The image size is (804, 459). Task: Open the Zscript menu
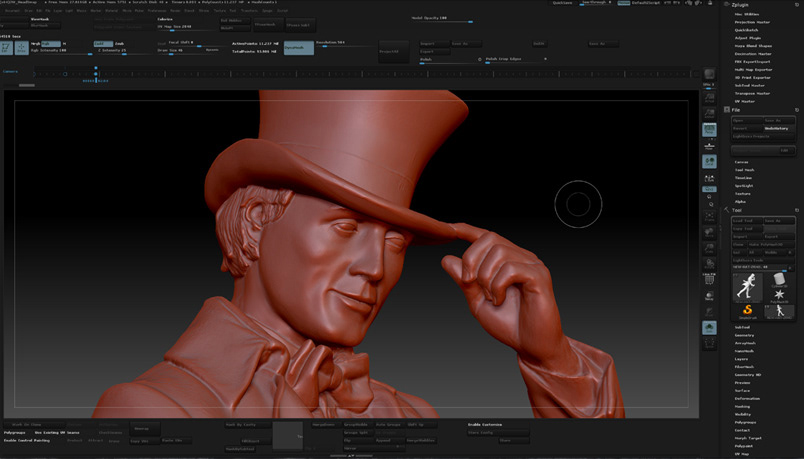282,10
